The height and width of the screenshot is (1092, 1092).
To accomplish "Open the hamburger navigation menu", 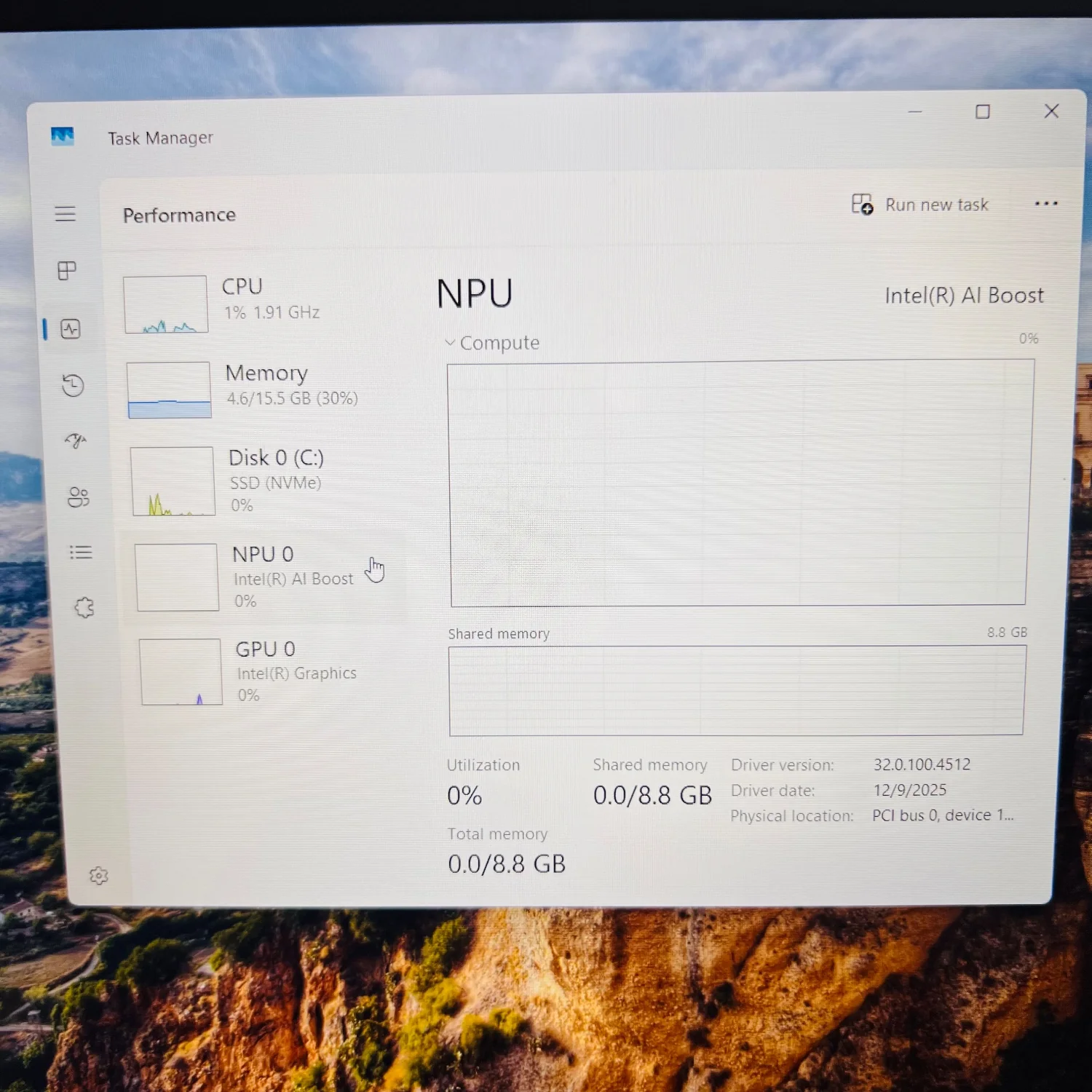I will pyautogui.click(x=65, y=213).
